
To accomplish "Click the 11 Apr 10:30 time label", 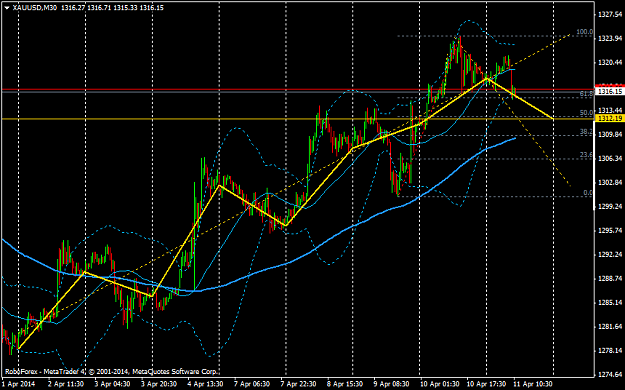I will pos(533,384).
